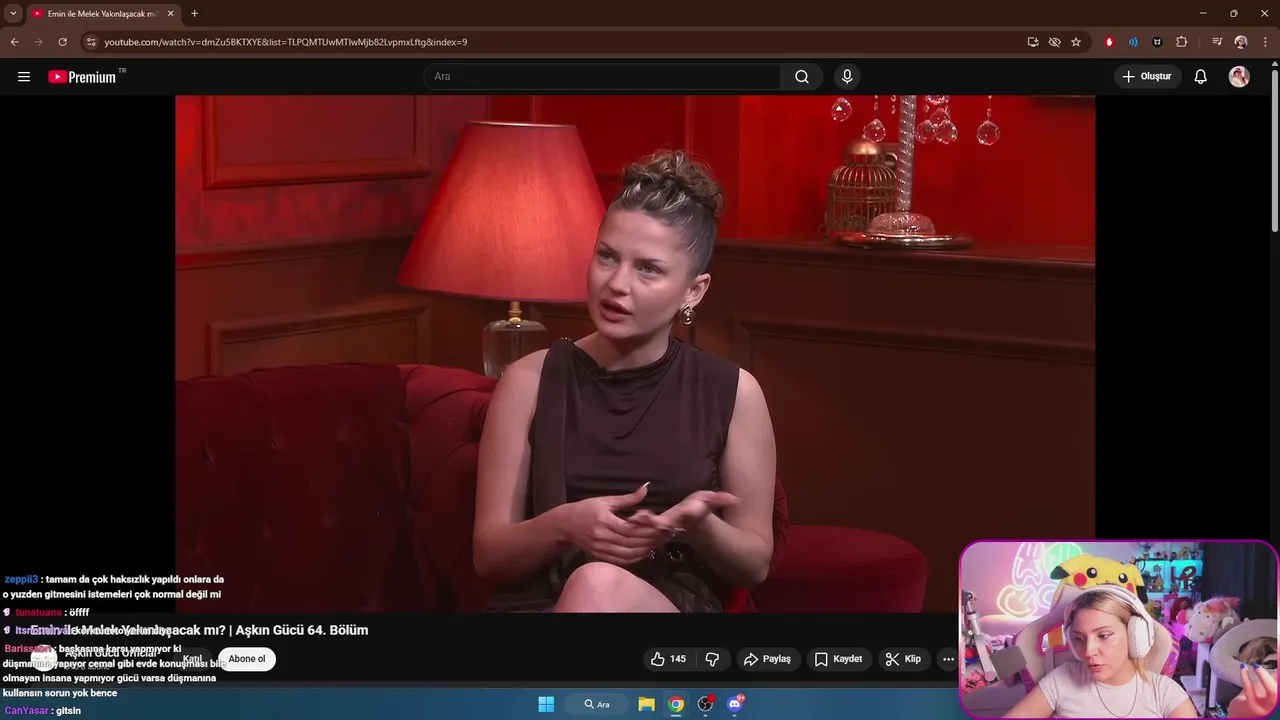View site information icon in address bar
The image size is (1280, 720).
click(91, 42)
